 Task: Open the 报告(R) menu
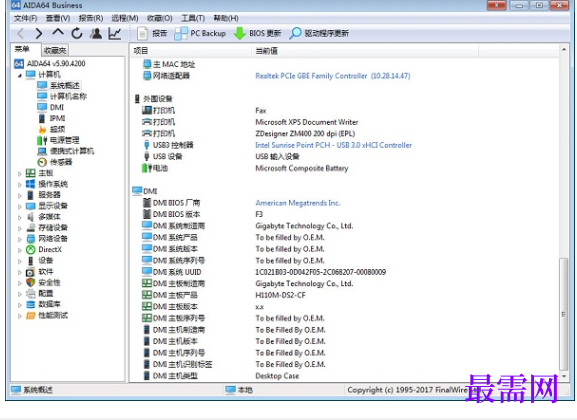(x=91, y=18)
